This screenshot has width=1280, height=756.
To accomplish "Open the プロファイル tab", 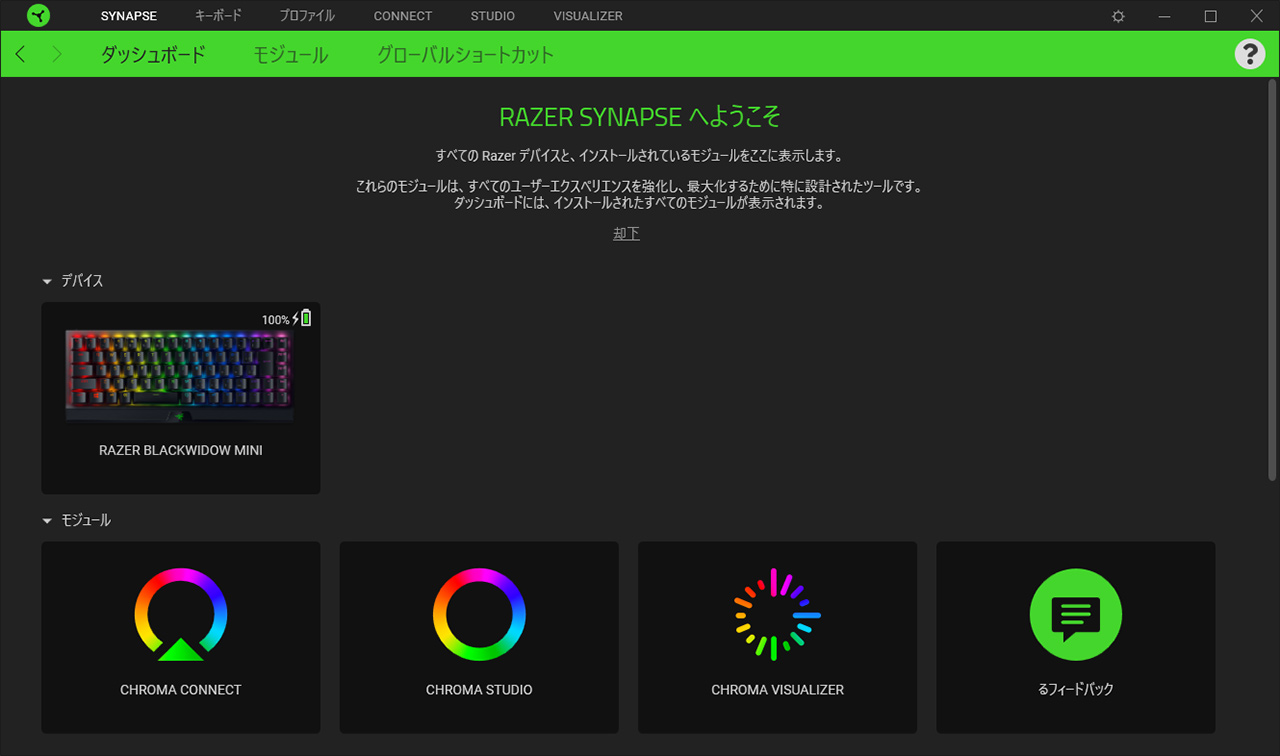I will (307, 16).
